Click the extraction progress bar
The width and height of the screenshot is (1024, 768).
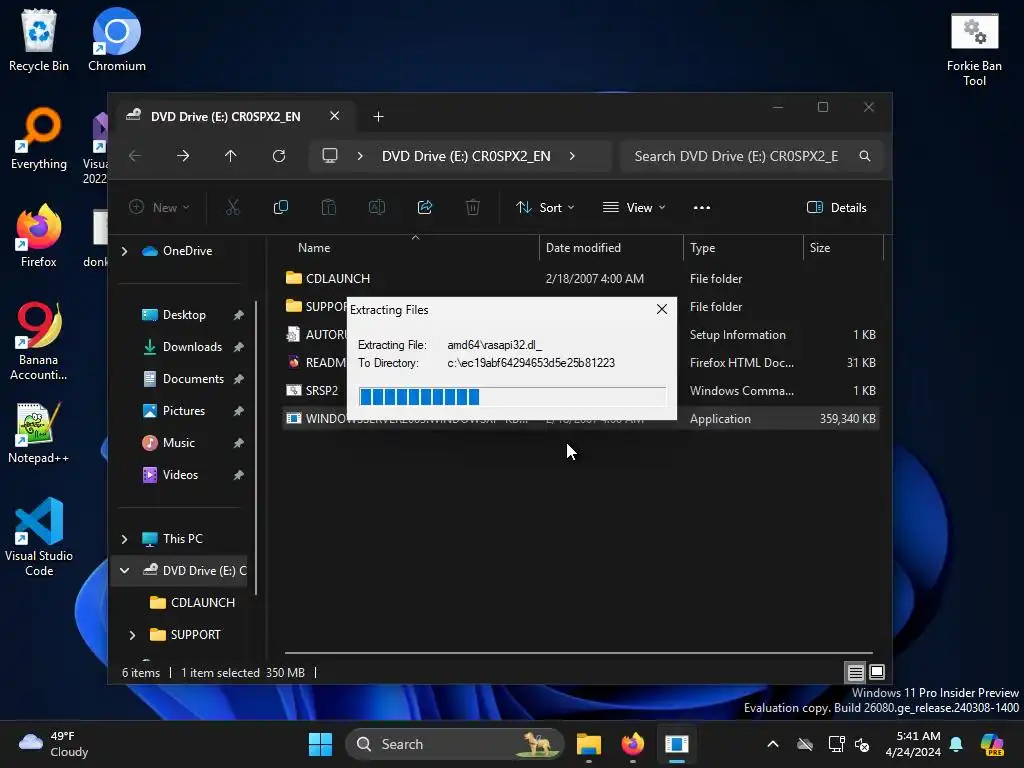[x=512, y=396]
